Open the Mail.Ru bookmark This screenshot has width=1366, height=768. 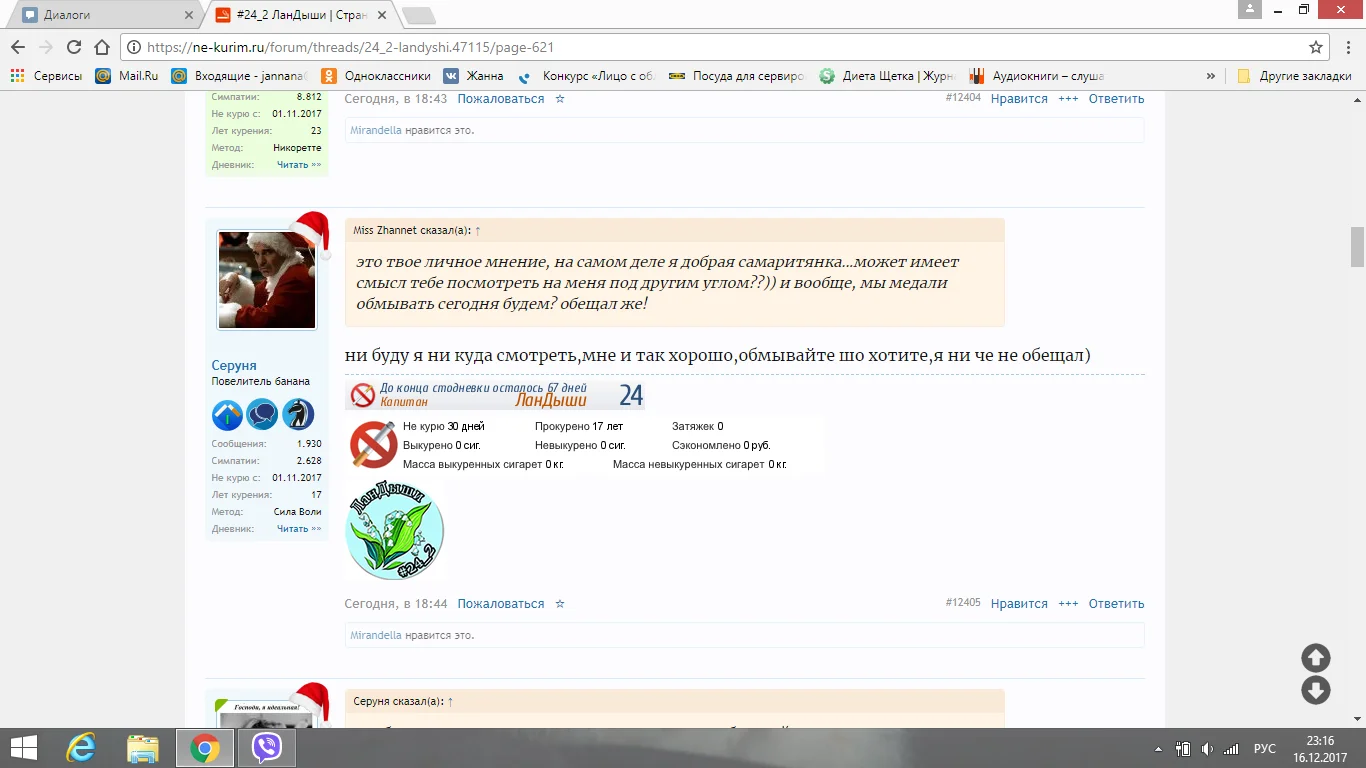127,76
